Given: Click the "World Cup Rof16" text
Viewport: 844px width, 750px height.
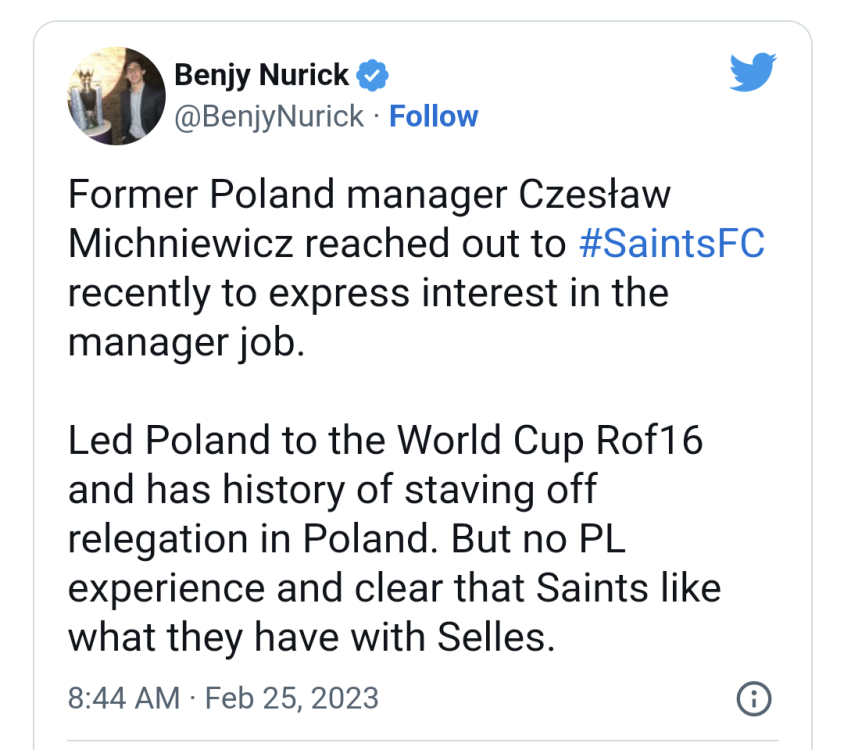Looking at the screenshot, I should pyautogui.click(x=549, y=441).
